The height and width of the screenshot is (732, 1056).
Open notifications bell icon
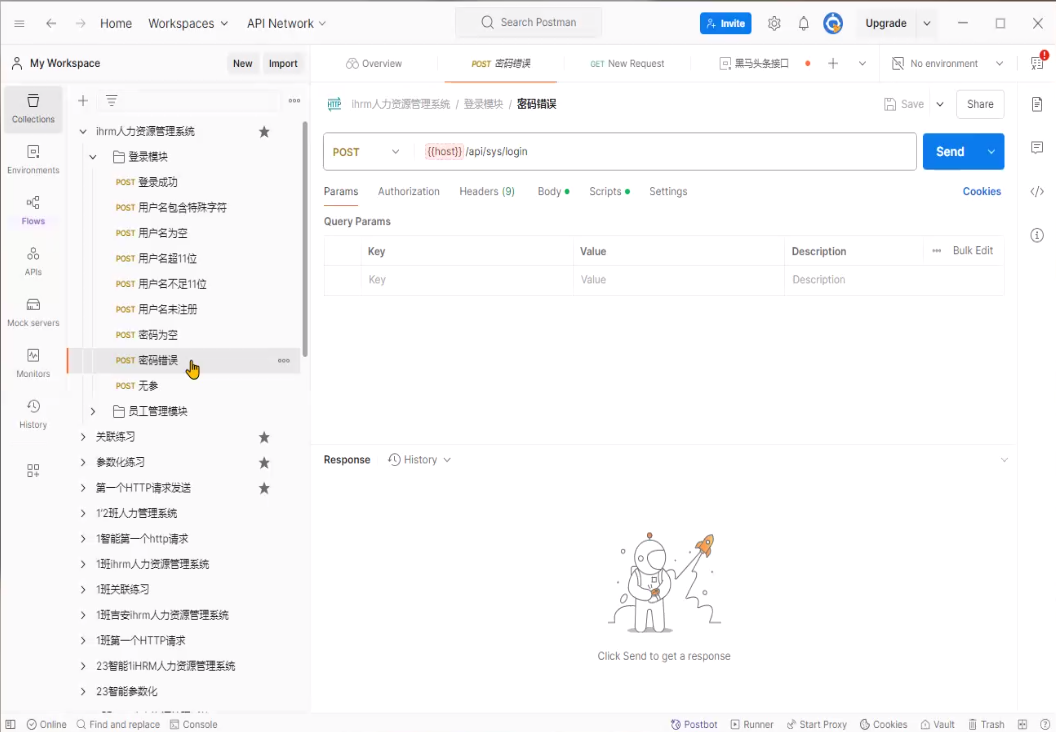(803, 23)
